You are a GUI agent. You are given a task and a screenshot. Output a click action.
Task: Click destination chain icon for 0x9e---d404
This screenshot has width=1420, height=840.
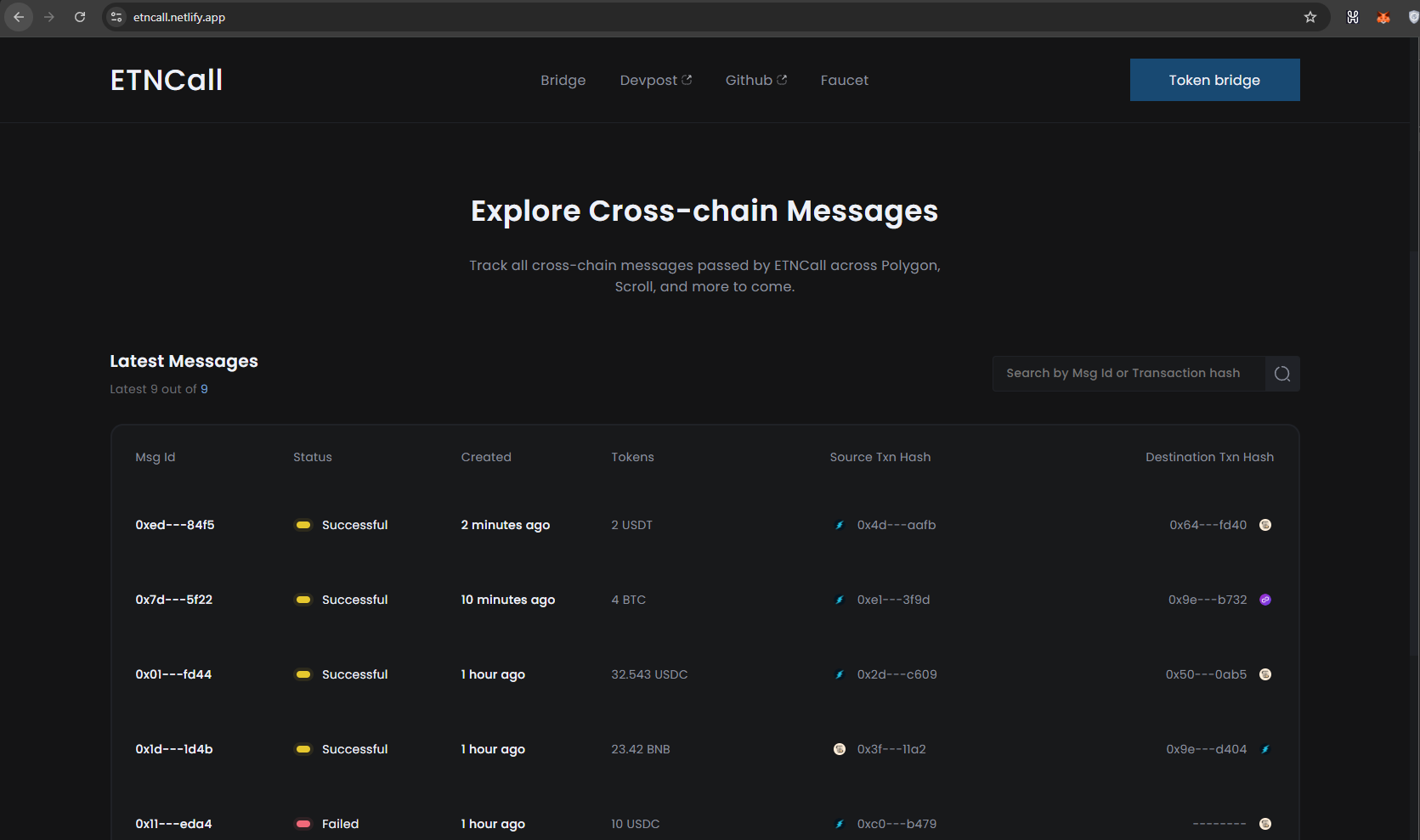[1265, 749]
